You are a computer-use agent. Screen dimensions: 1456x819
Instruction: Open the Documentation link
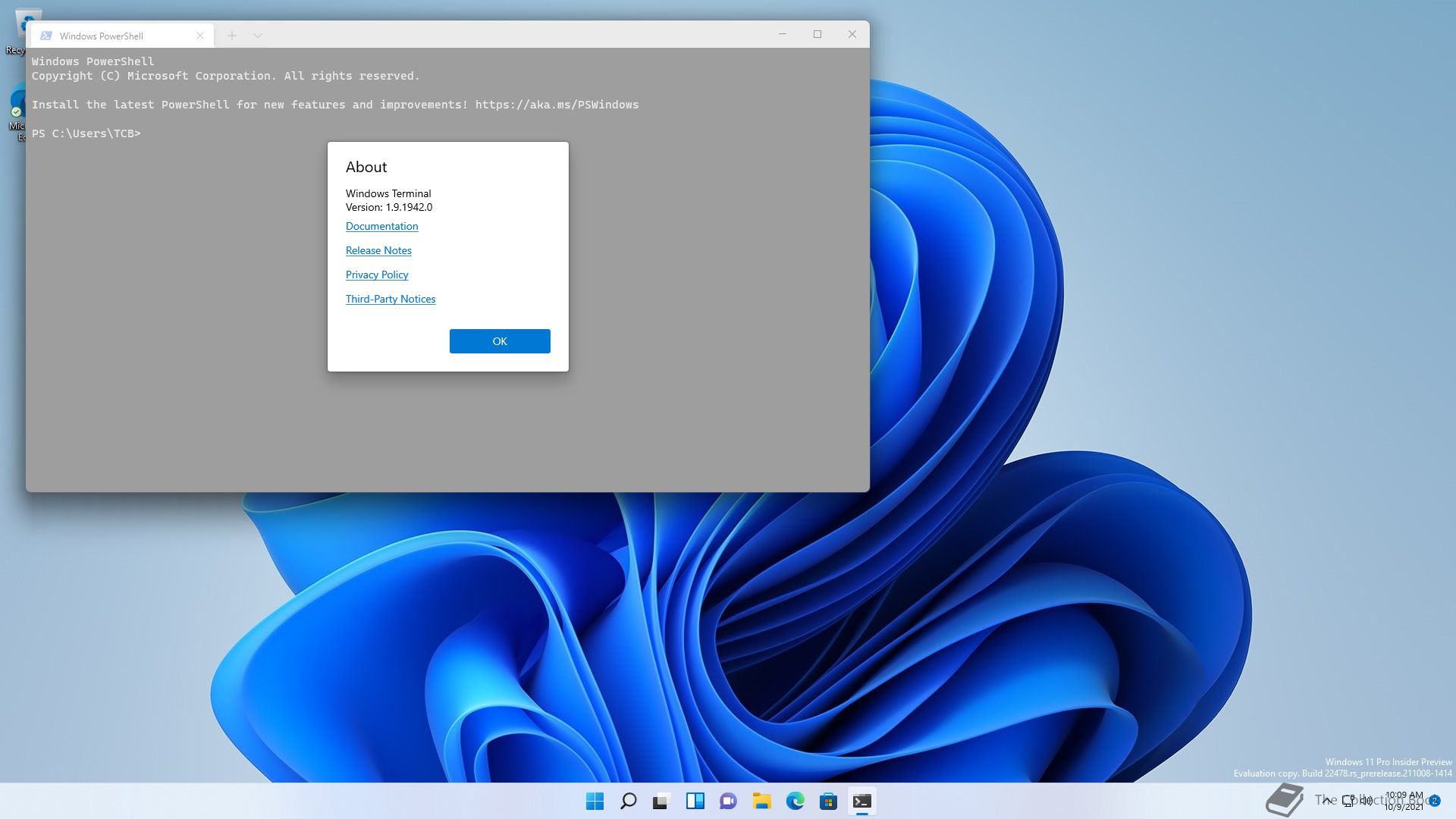[381, 226]
